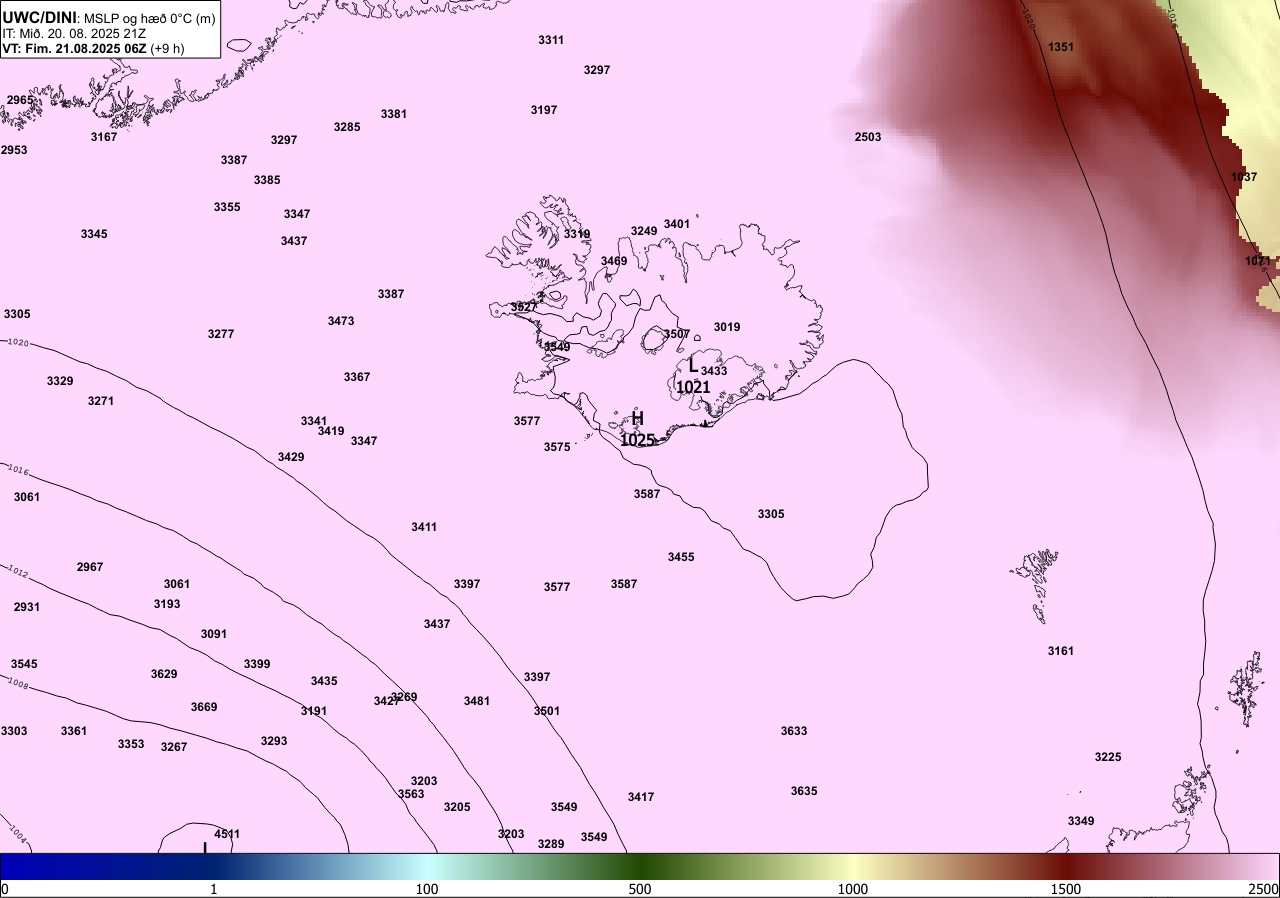Click the 1037 value near Norway coast
The height and width of the screenshot is (898, 1280).
1244,177
